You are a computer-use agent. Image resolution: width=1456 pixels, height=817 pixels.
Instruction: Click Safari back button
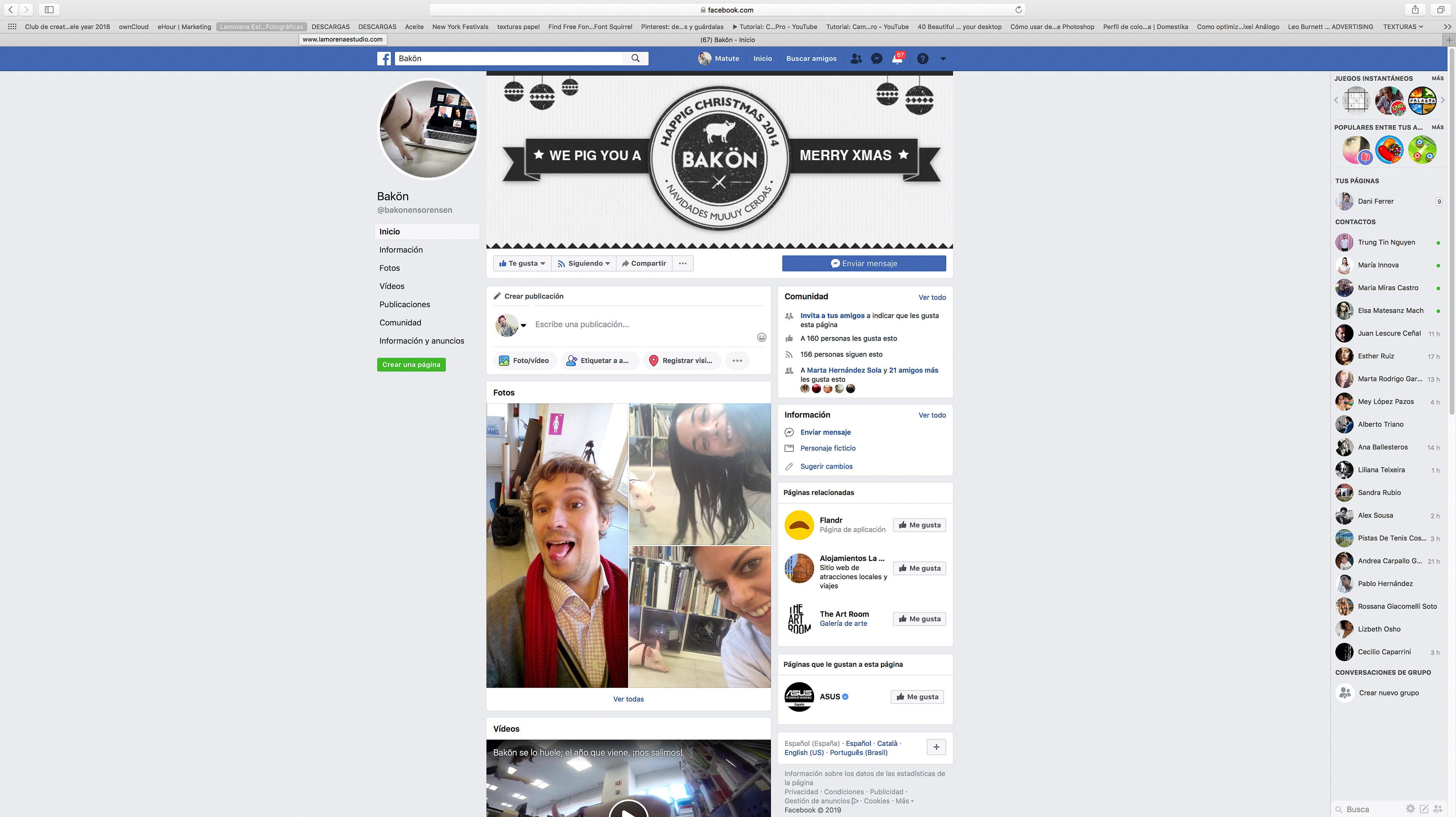pos(11,9)
